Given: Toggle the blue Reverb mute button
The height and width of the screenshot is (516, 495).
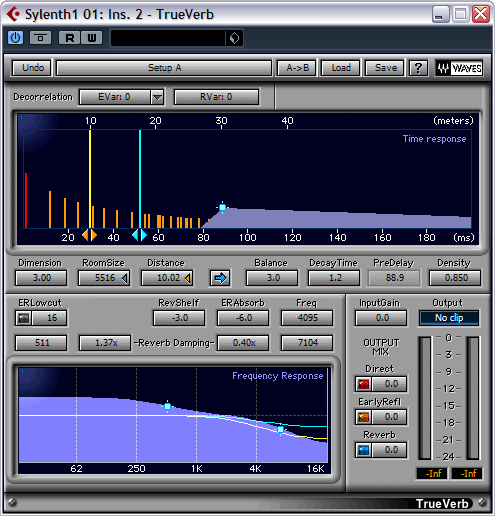Looking at the screenshot, I should [x=363, y=450].
